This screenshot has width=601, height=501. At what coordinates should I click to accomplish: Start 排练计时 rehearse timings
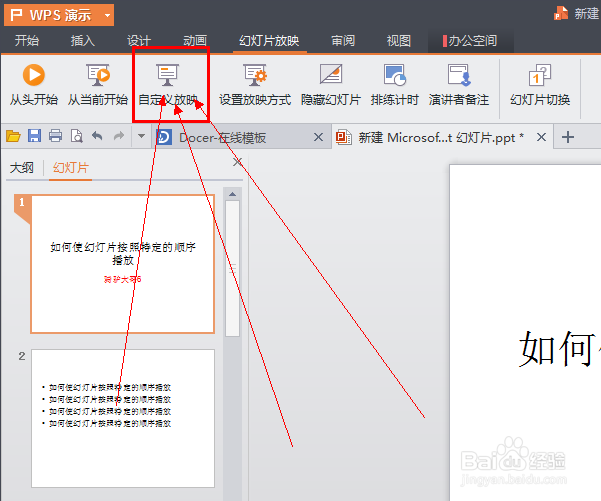coord(394,85)
